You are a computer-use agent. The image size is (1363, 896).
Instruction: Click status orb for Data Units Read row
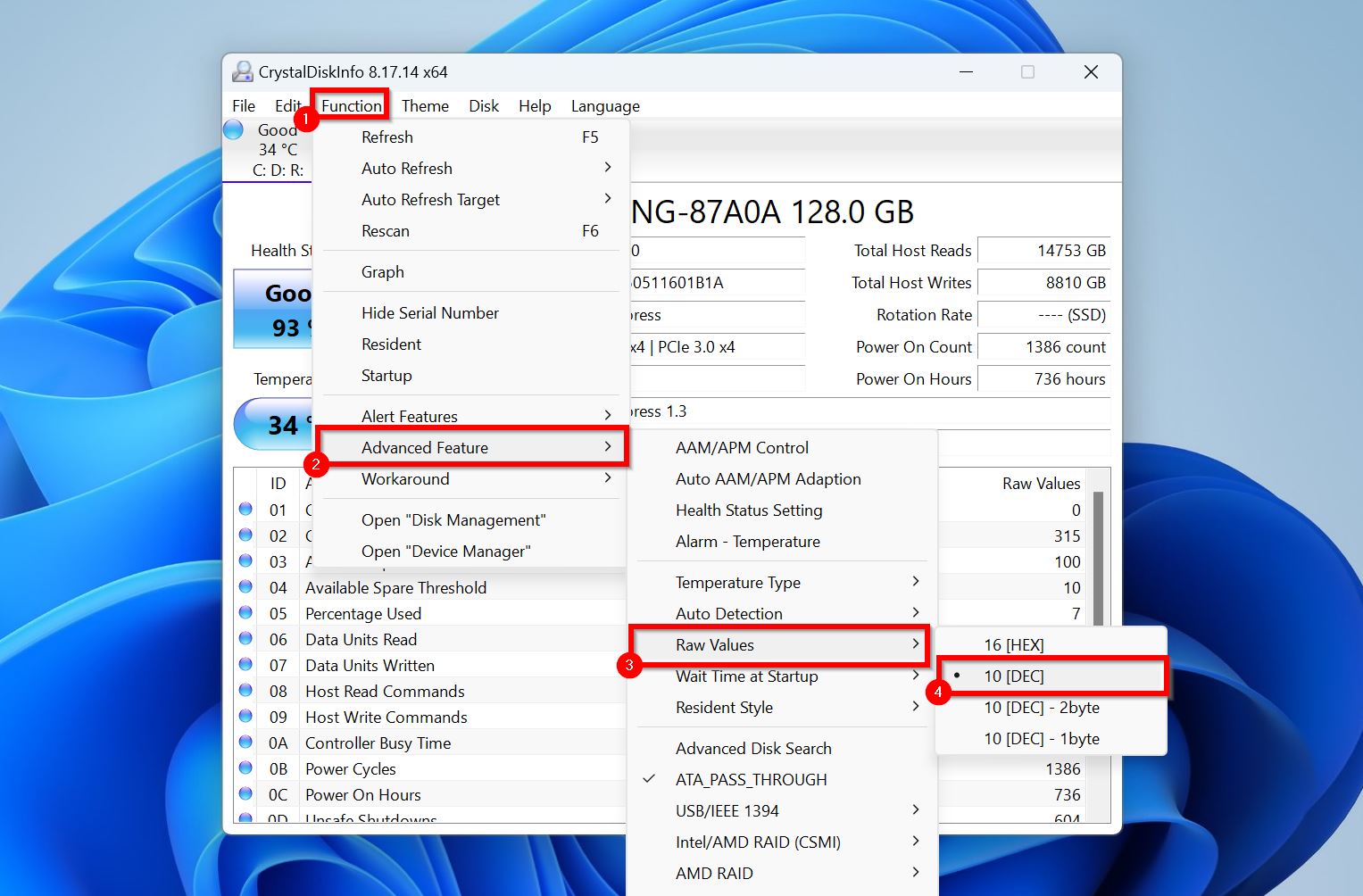pos(245,639)
